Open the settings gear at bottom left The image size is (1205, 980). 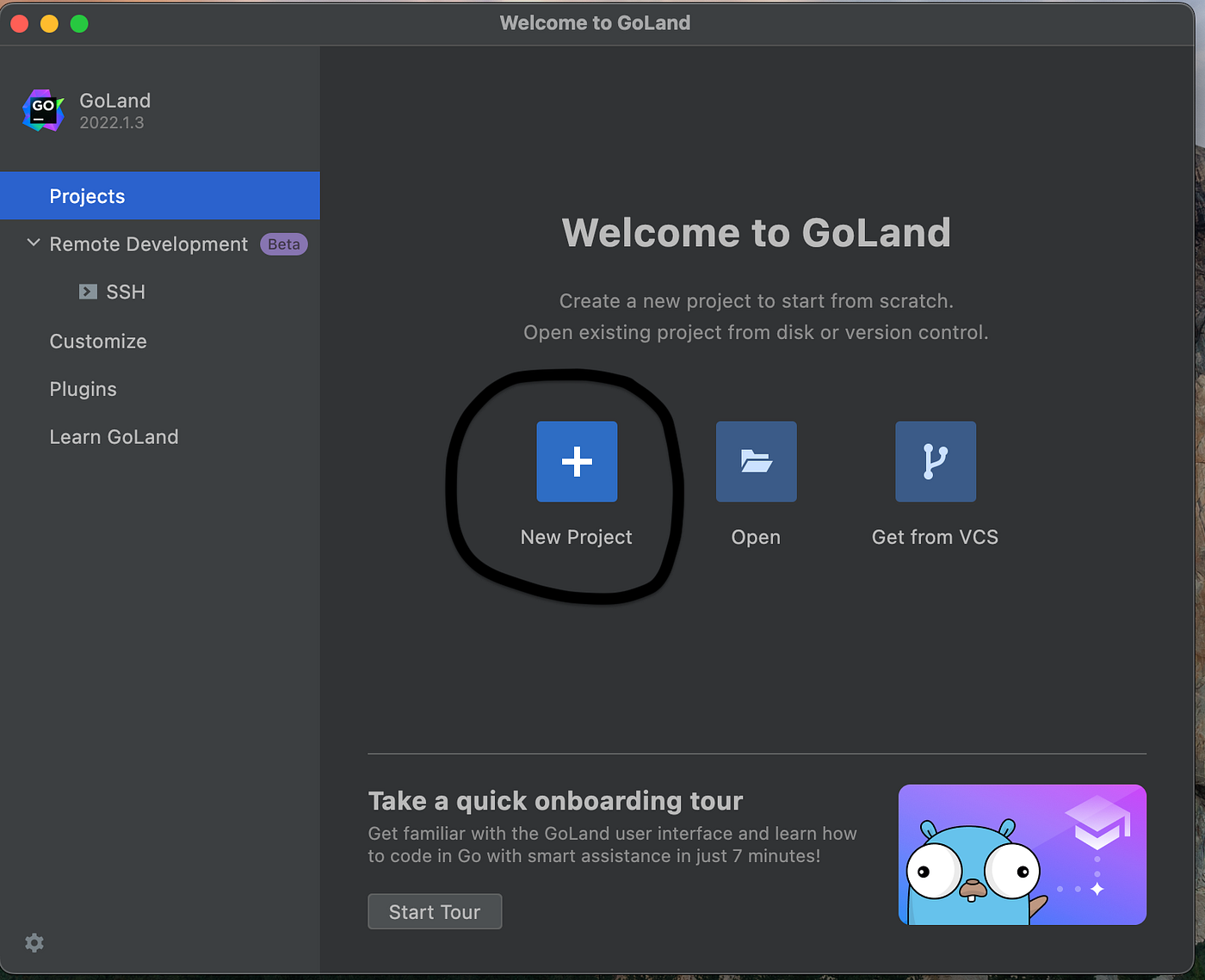34,942
